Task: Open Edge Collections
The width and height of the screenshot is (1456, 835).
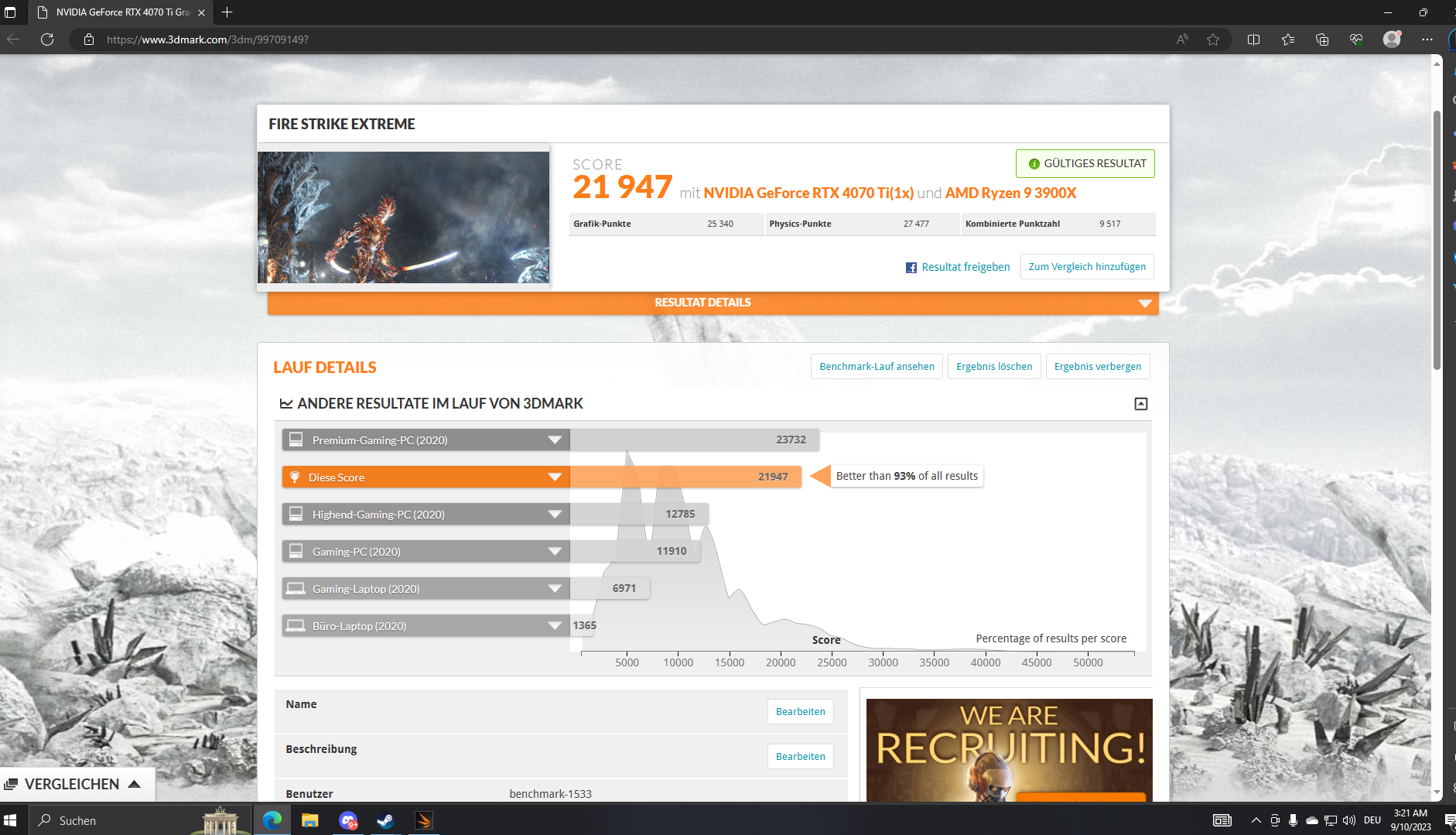Action: click(x=1322, y=39)
